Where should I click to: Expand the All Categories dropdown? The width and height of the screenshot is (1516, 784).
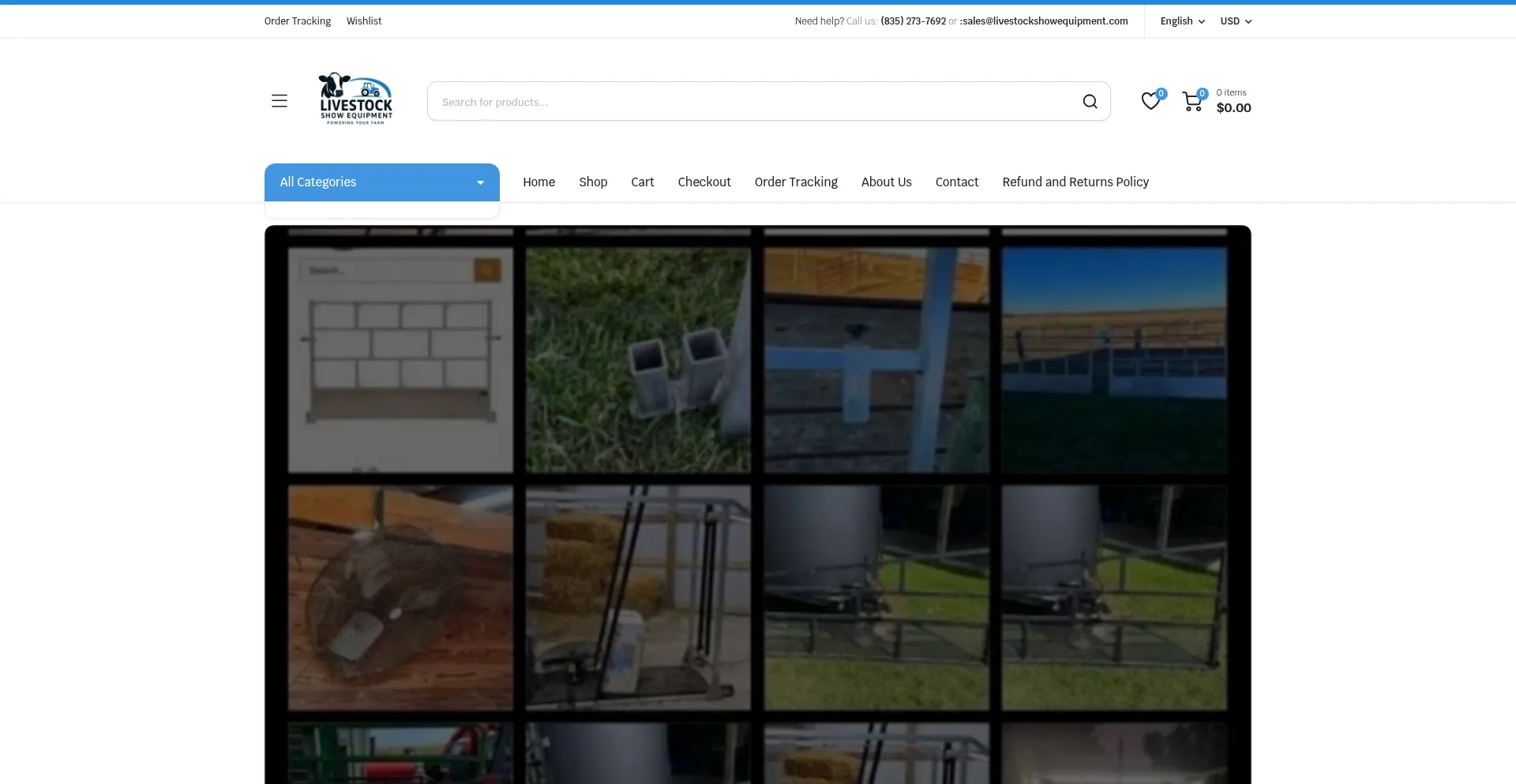(381, 182)
